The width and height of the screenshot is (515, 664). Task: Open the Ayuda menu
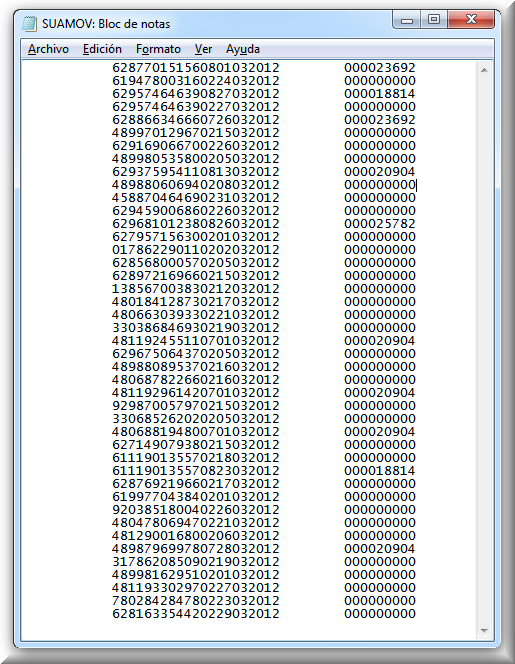click(x=242, y=50)
